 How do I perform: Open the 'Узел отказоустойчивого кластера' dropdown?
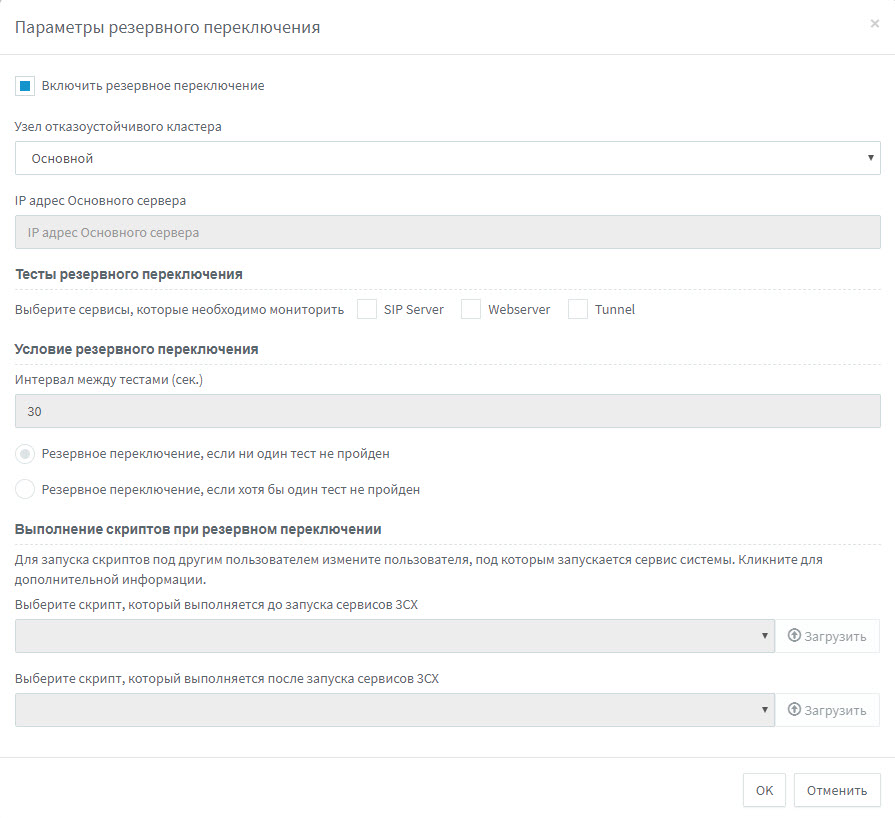point(448,158)
